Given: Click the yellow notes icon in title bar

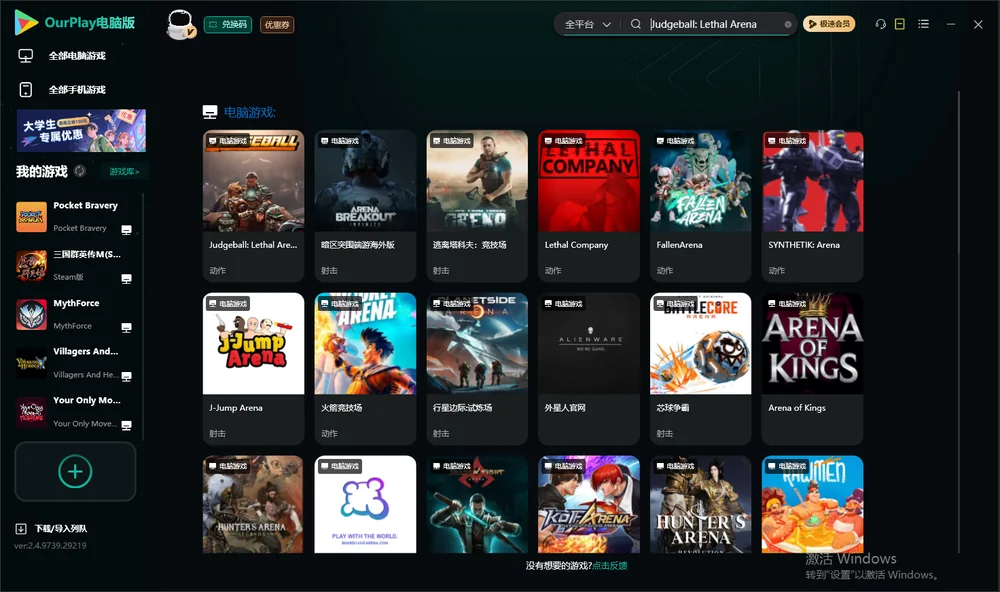Looking at the screenshot, I should point(900,24).
